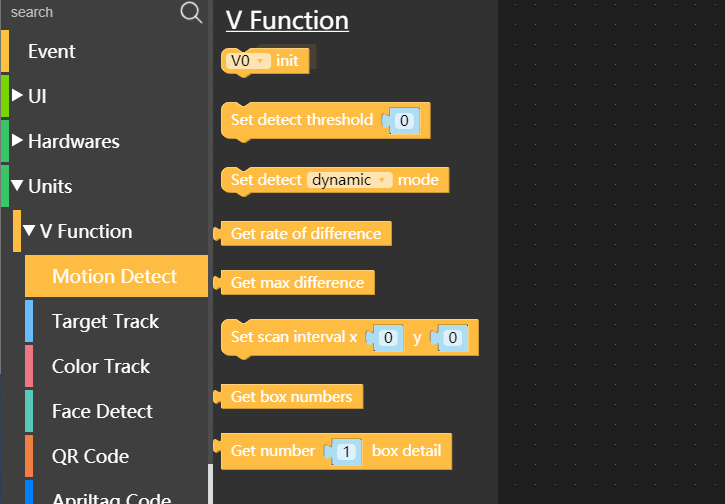Screen dimensions: 725x504
Task: Pick the Get box numbers block
Action: (x=289, y=396)
